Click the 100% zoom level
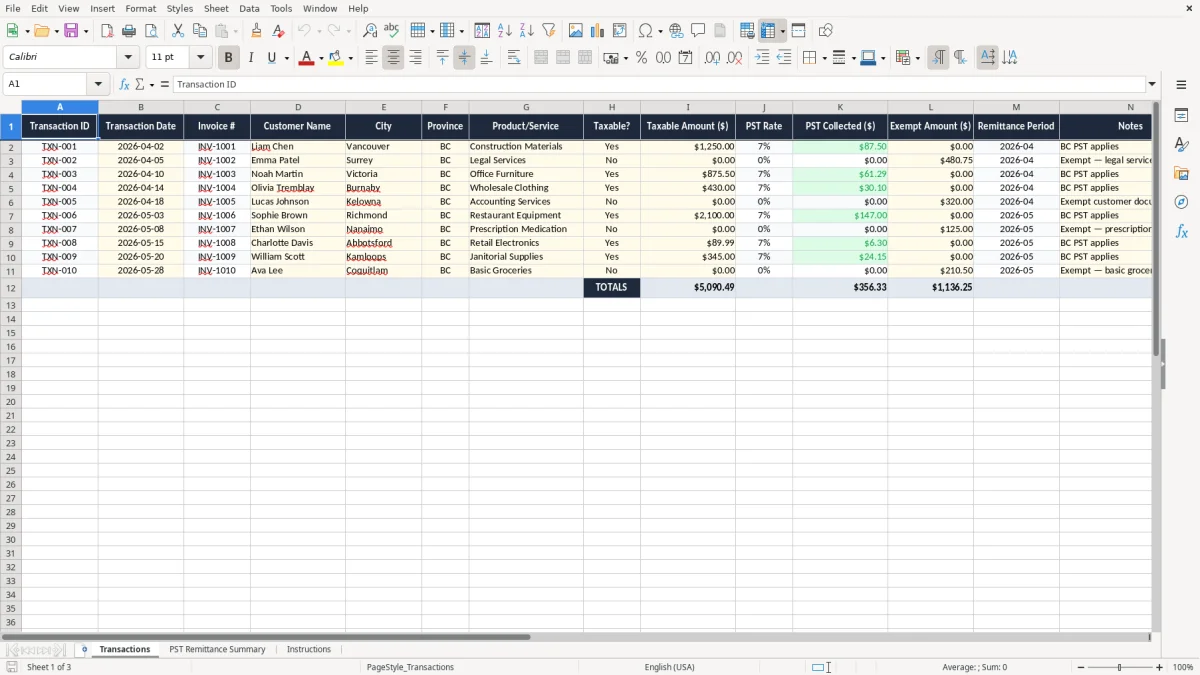 click(1183, 667)
